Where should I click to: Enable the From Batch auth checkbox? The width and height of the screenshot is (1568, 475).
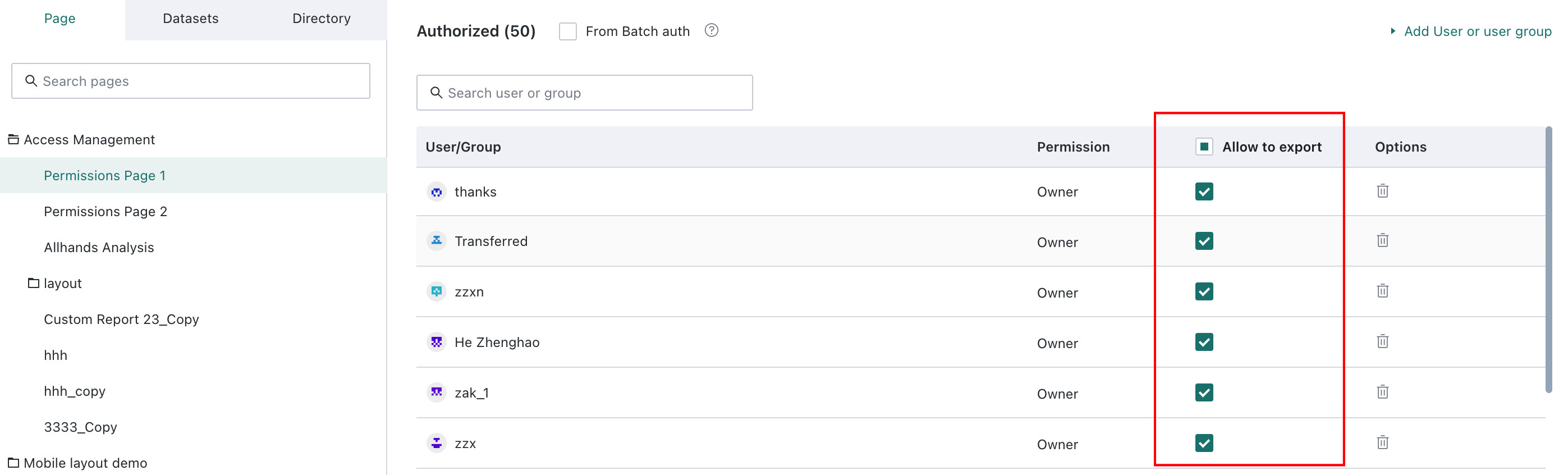(567, 31)
